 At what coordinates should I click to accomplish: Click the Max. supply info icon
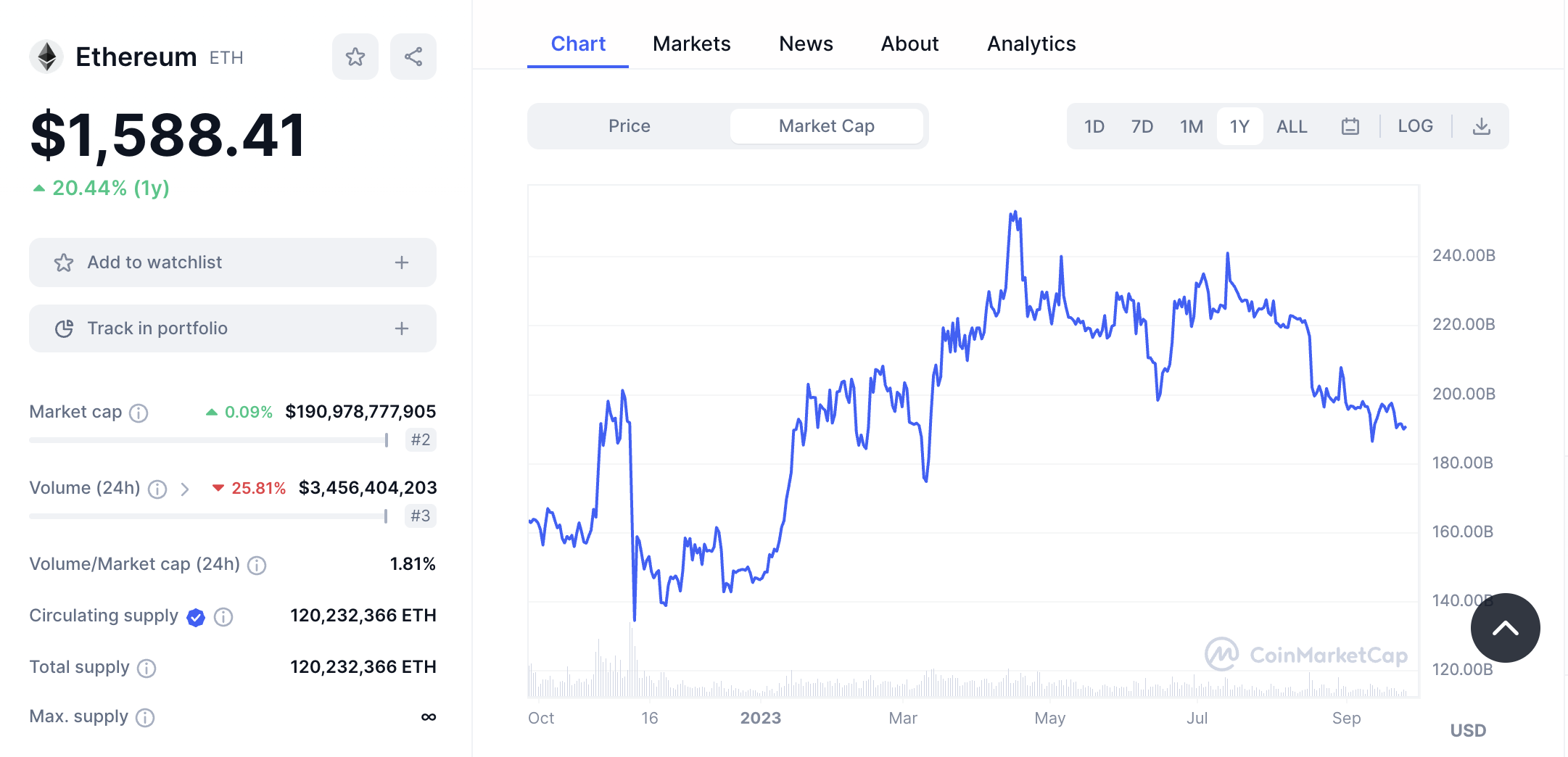click(145, 718)
